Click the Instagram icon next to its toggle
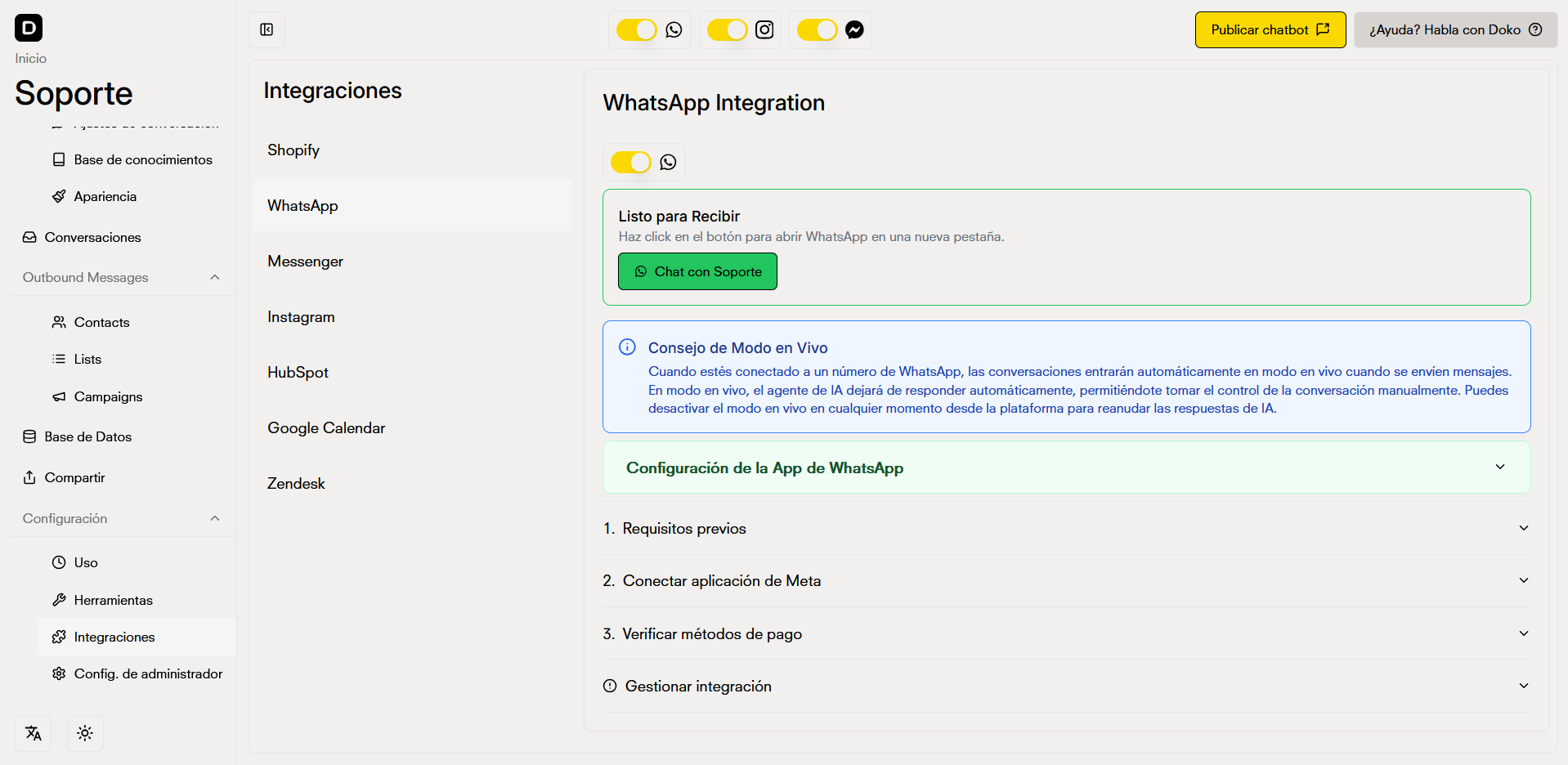 coord(764,29)
